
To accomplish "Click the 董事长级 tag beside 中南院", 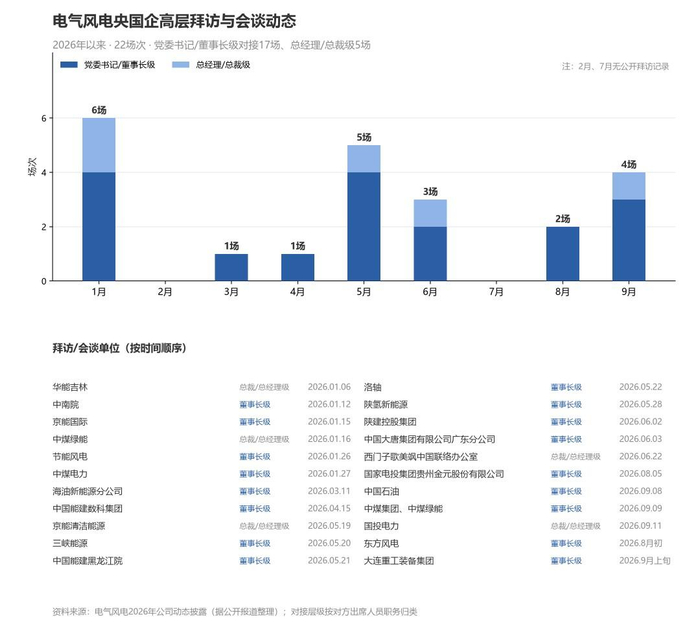I will click(255, 405).
